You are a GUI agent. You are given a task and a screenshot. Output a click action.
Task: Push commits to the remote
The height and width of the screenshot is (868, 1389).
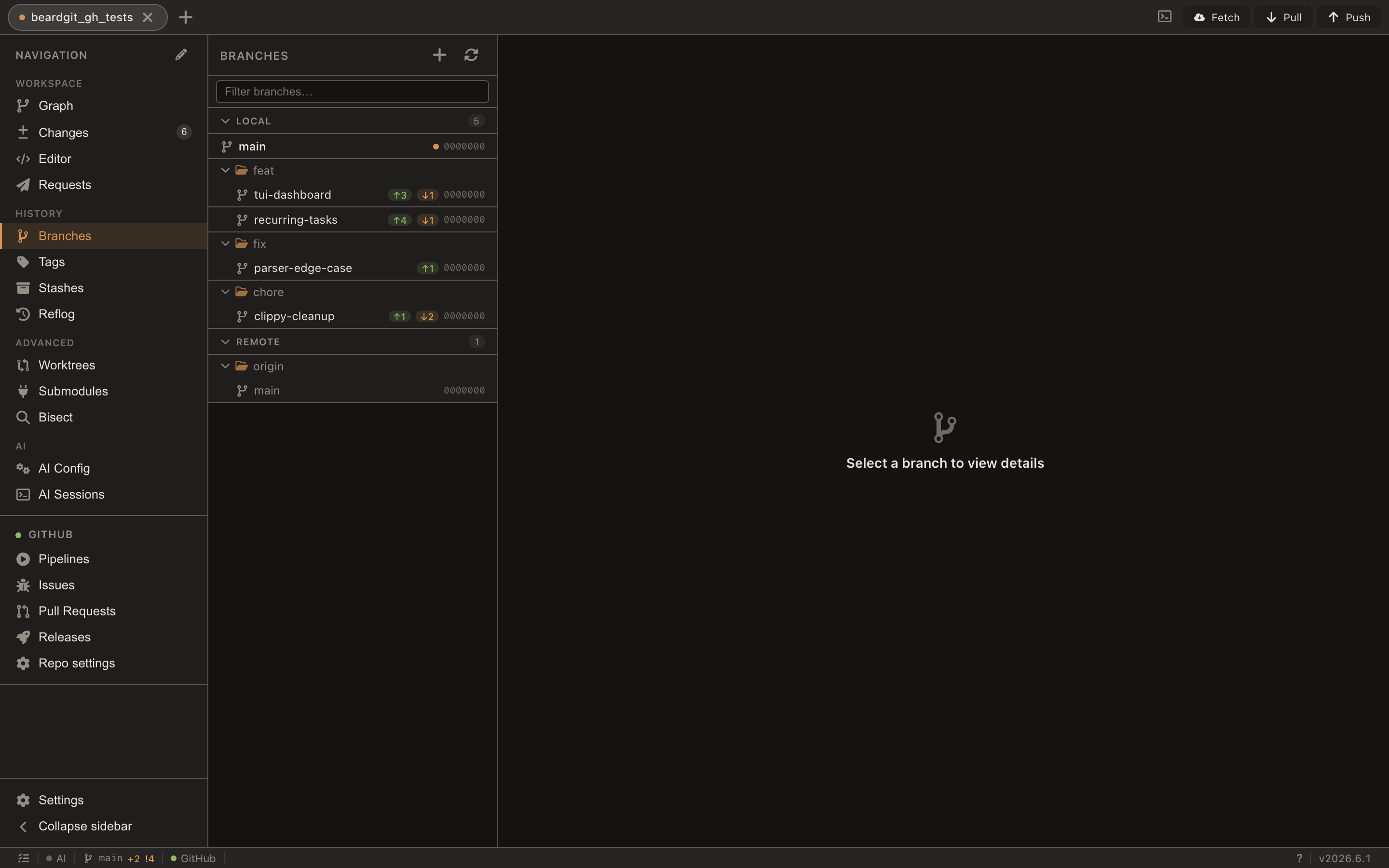[x=1349, y=17]
